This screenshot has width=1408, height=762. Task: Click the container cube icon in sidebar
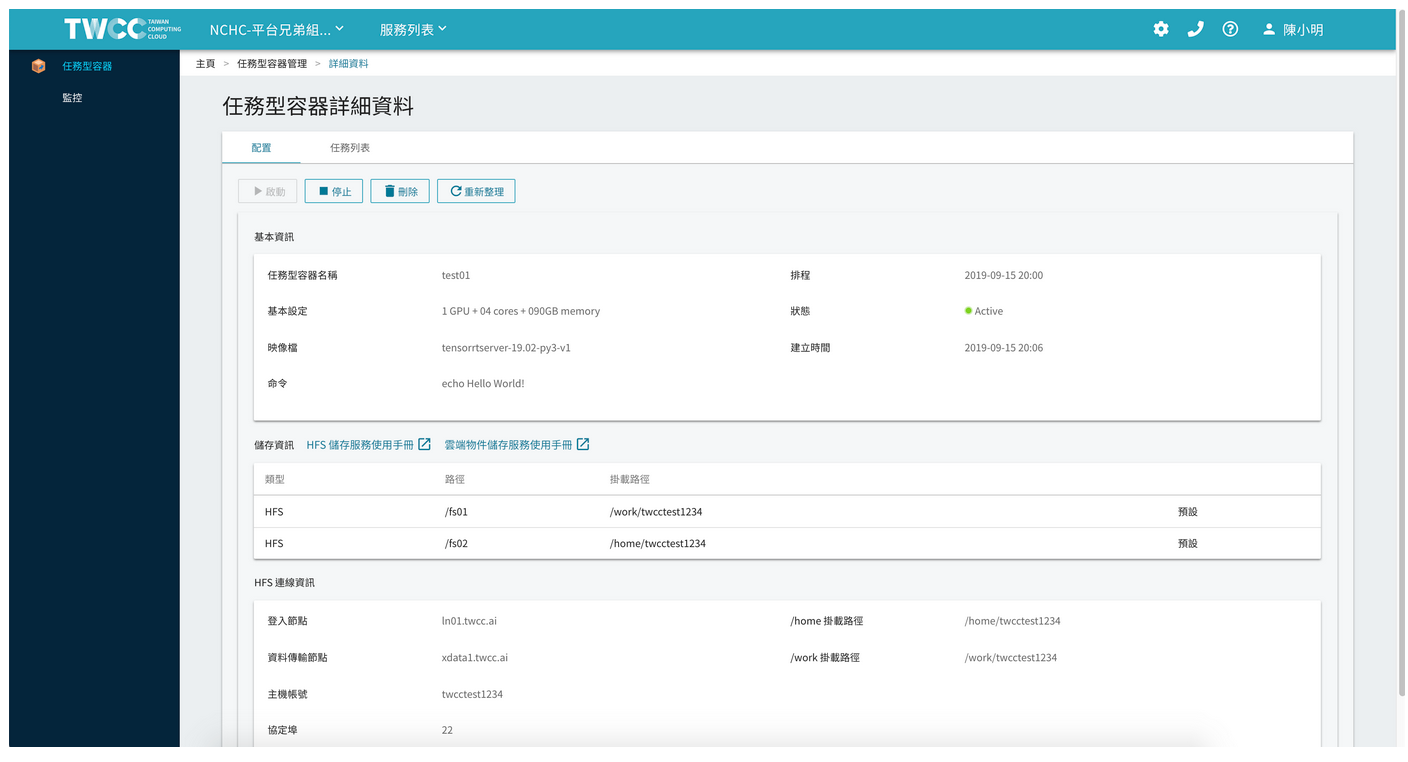click(x=39, y=66)
